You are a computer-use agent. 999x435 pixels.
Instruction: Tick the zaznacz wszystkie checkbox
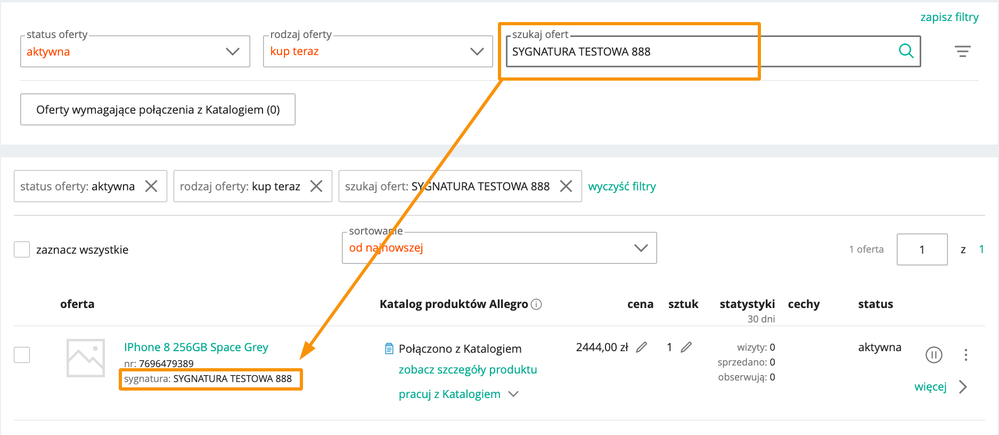click(22, 250)
